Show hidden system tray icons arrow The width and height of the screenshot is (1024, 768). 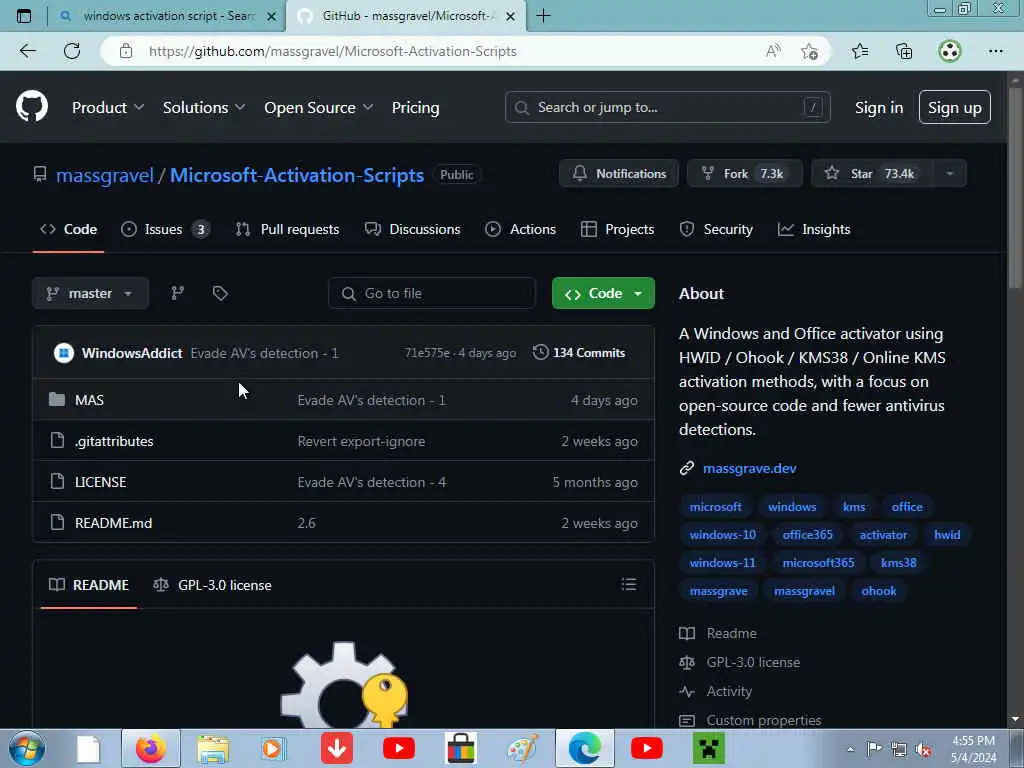(x=850, y=749)
